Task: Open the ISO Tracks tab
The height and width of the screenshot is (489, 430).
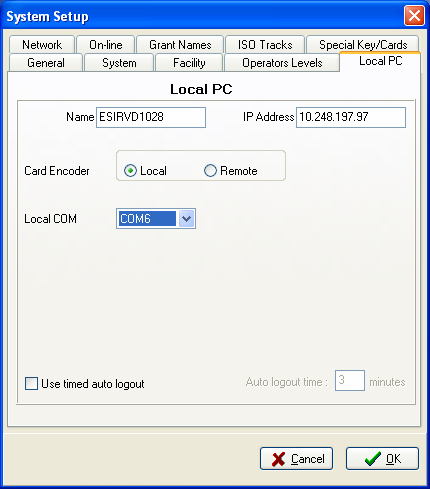Action: pos(265,44)
